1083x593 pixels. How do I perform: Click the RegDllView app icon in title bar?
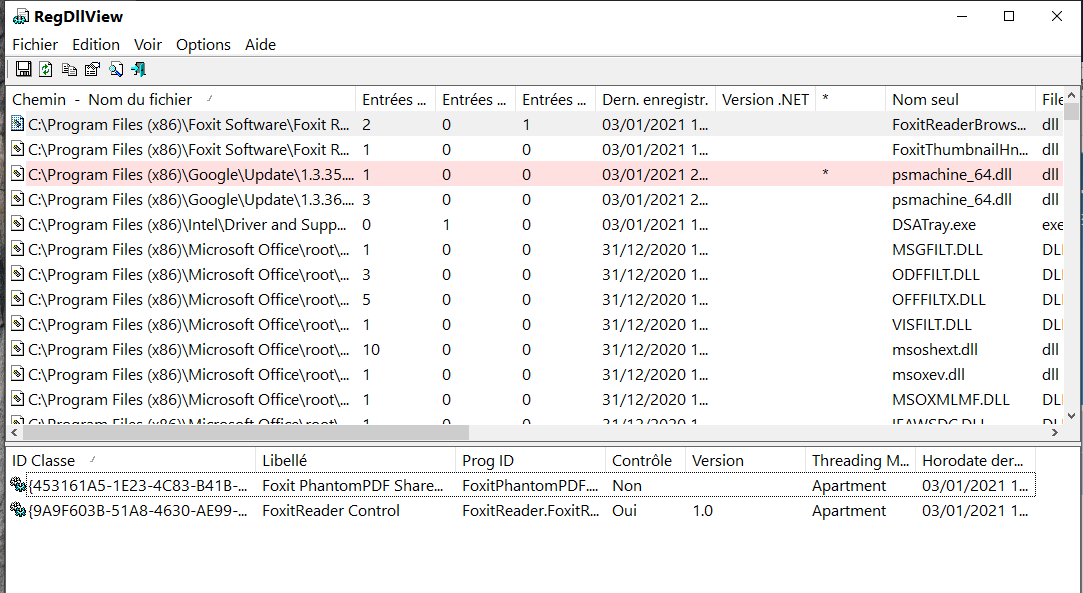[21, 17]
